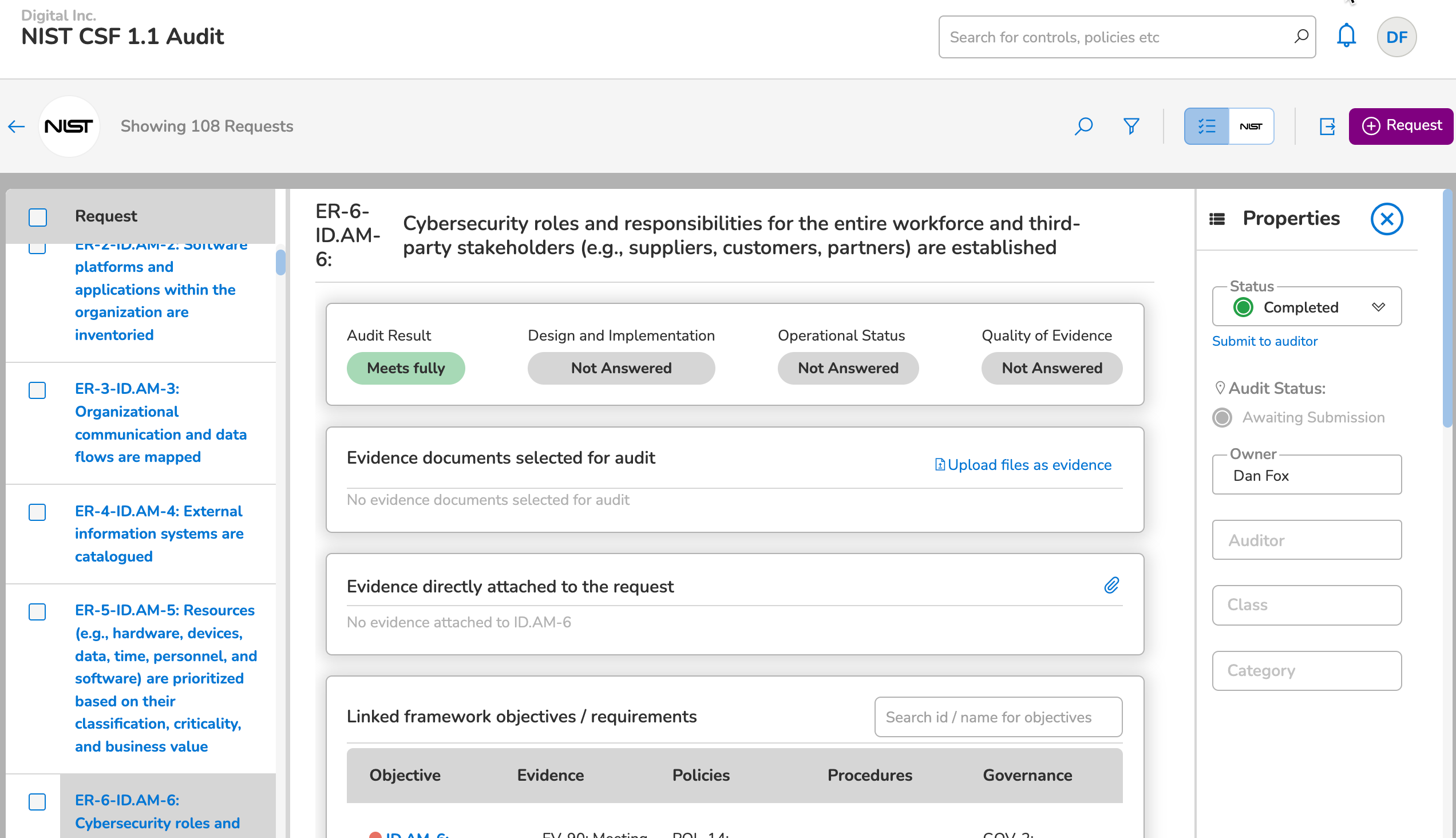Click the request list scrollbar thumb
Screen dimensions: 1456x838
[x=280, y=263]
